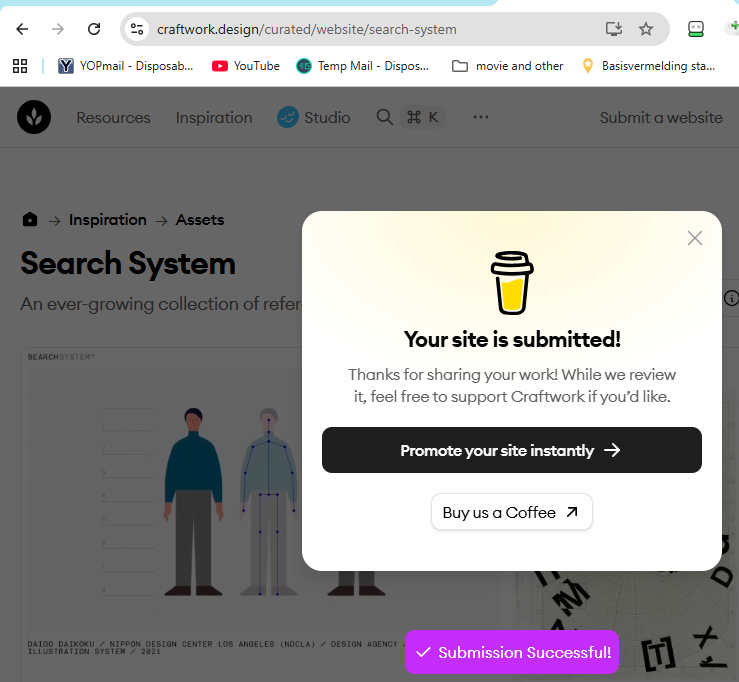Click the install app icon in address bar

(x=614, y=29)
